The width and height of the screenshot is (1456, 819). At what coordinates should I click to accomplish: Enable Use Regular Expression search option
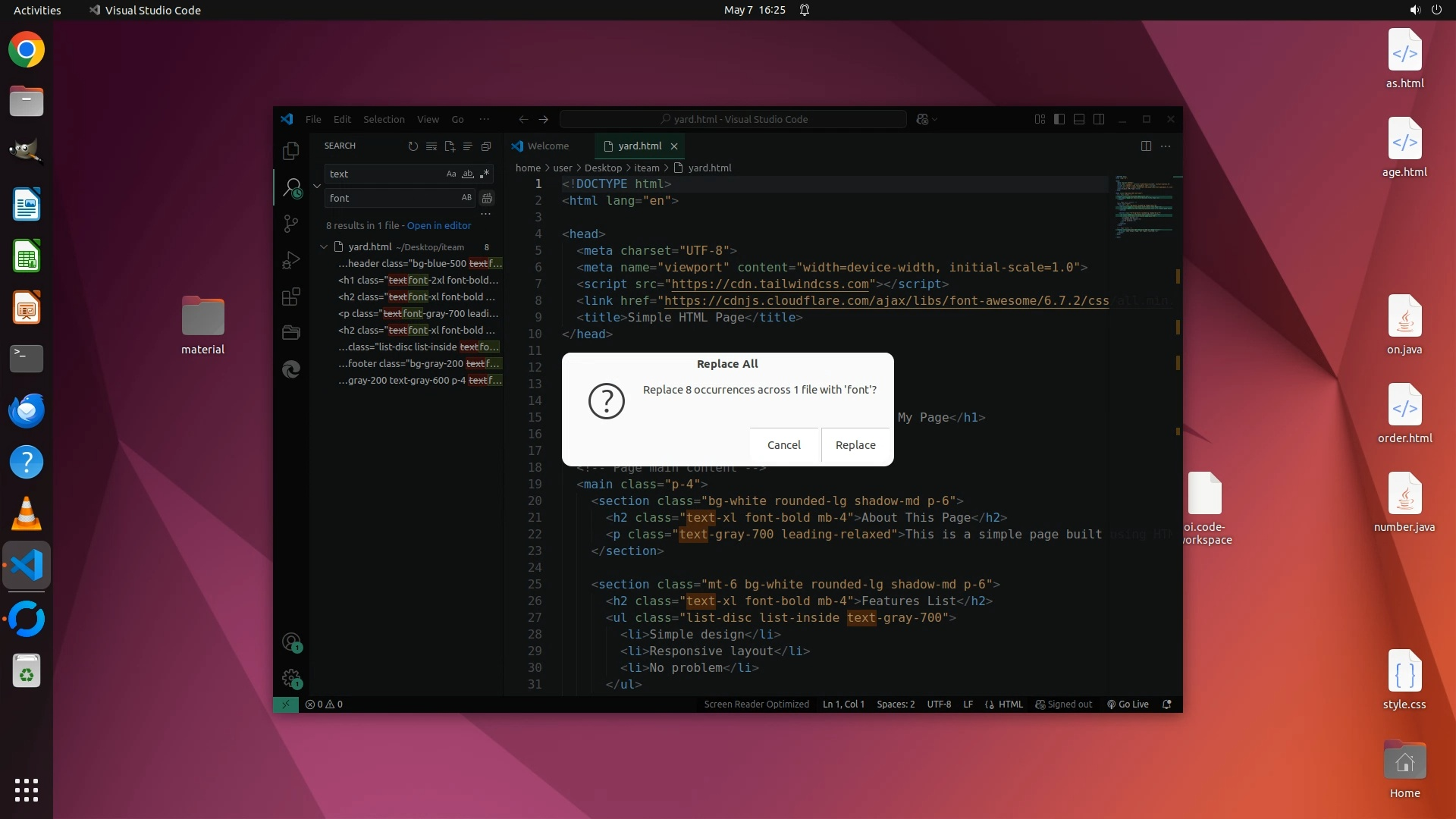click(x=485, y=174)
